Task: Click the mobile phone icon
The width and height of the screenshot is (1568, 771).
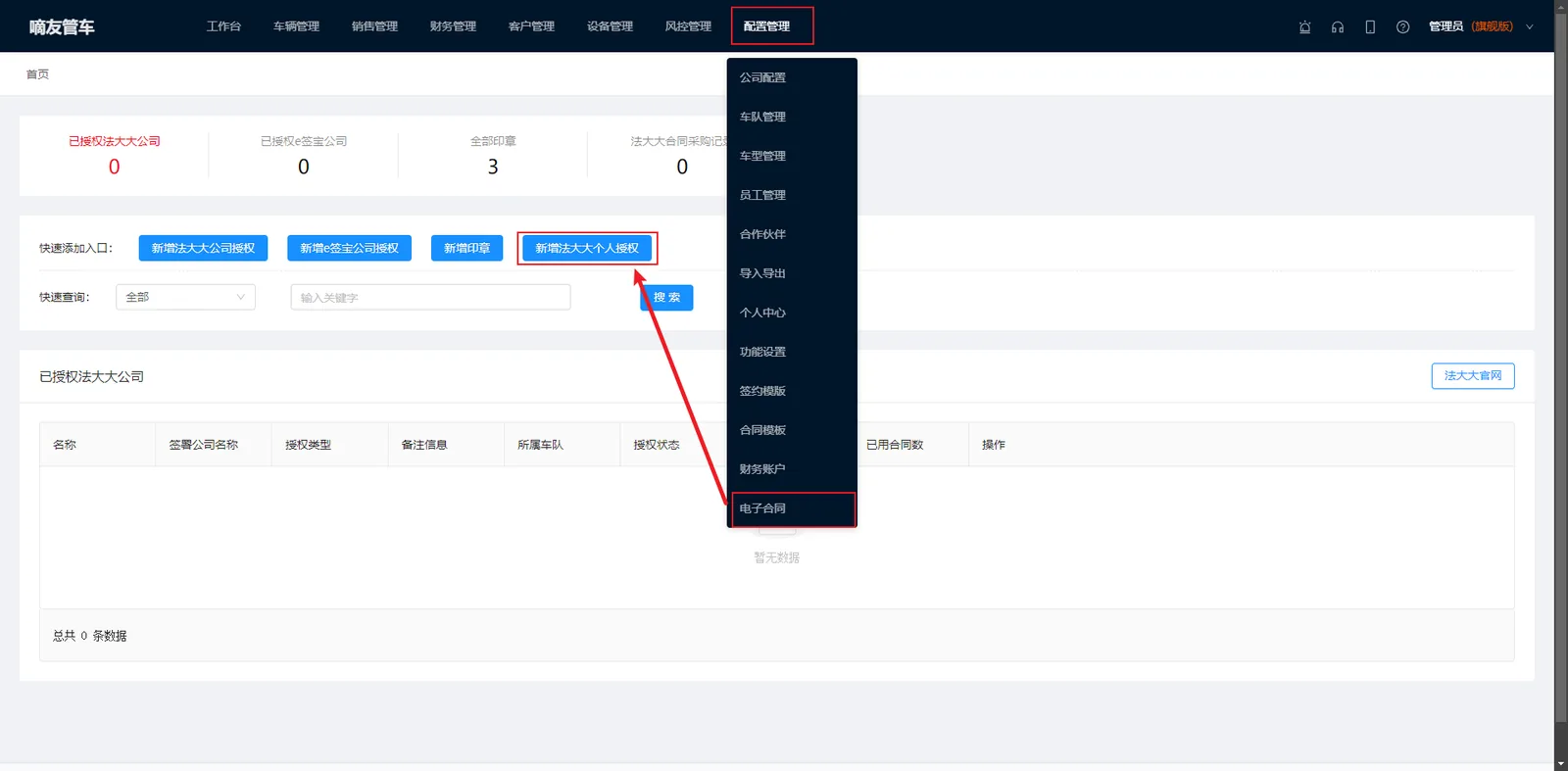Action: [1370, 27]
